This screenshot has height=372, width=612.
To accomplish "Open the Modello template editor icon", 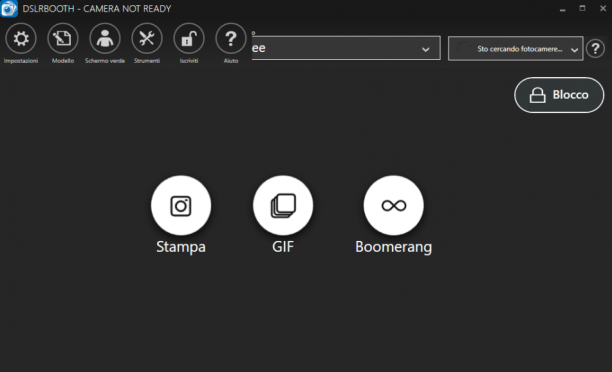I will click(63, 38).
